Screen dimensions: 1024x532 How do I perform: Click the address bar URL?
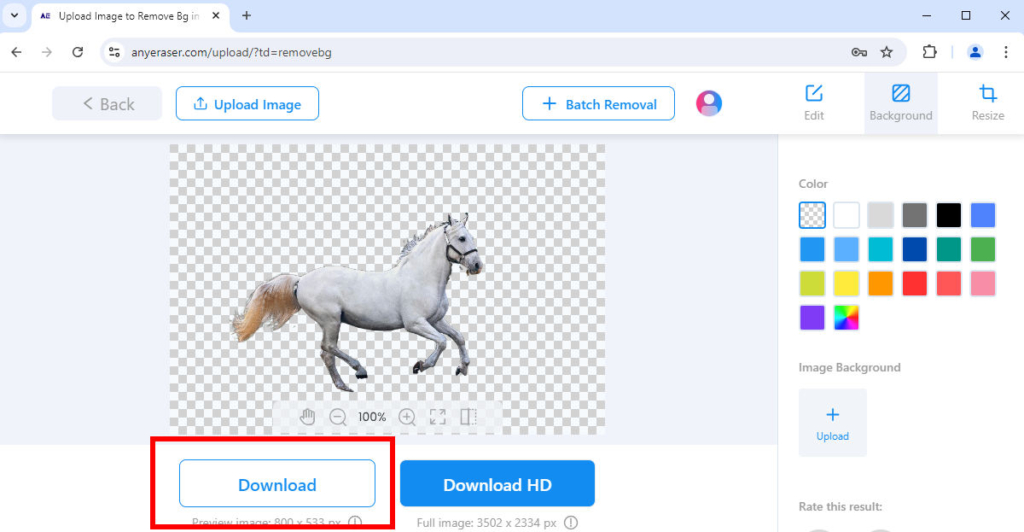pos(231,52)
